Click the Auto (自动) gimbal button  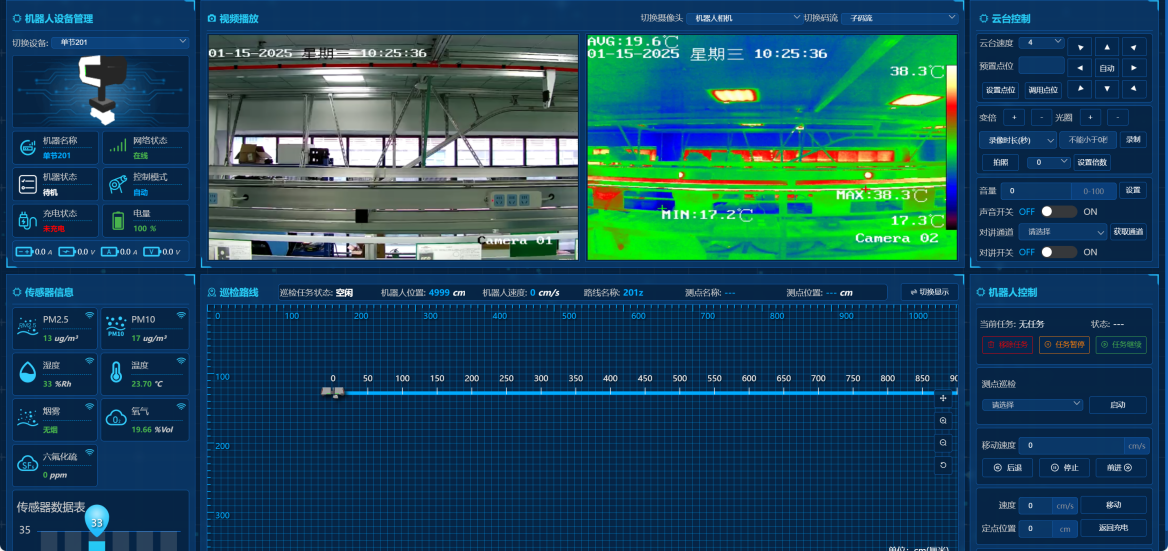click(1106, 69)
